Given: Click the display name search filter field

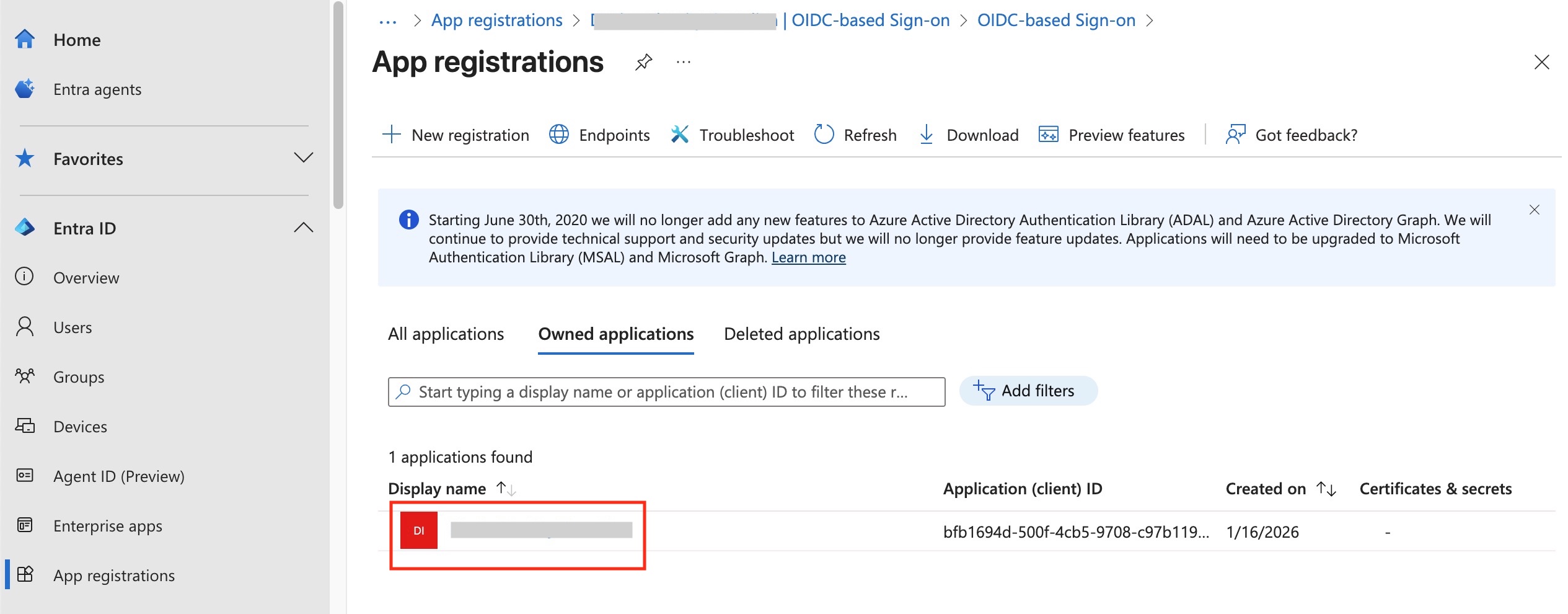Looking at the screenshot, I should (x=666, y=392).
